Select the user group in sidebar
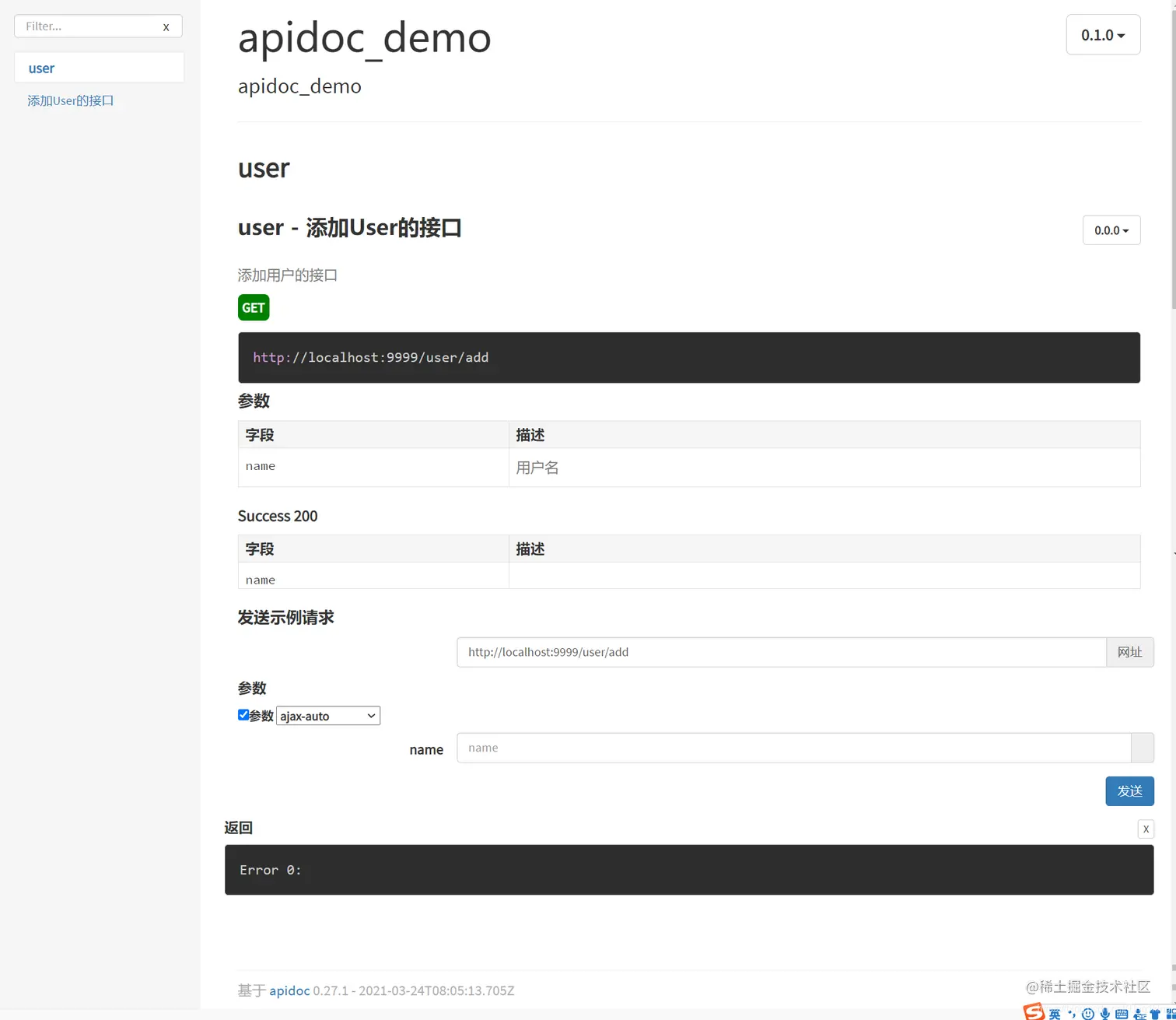The height and width of the screenshot is (1020, 1176). [x=99, y=68]
